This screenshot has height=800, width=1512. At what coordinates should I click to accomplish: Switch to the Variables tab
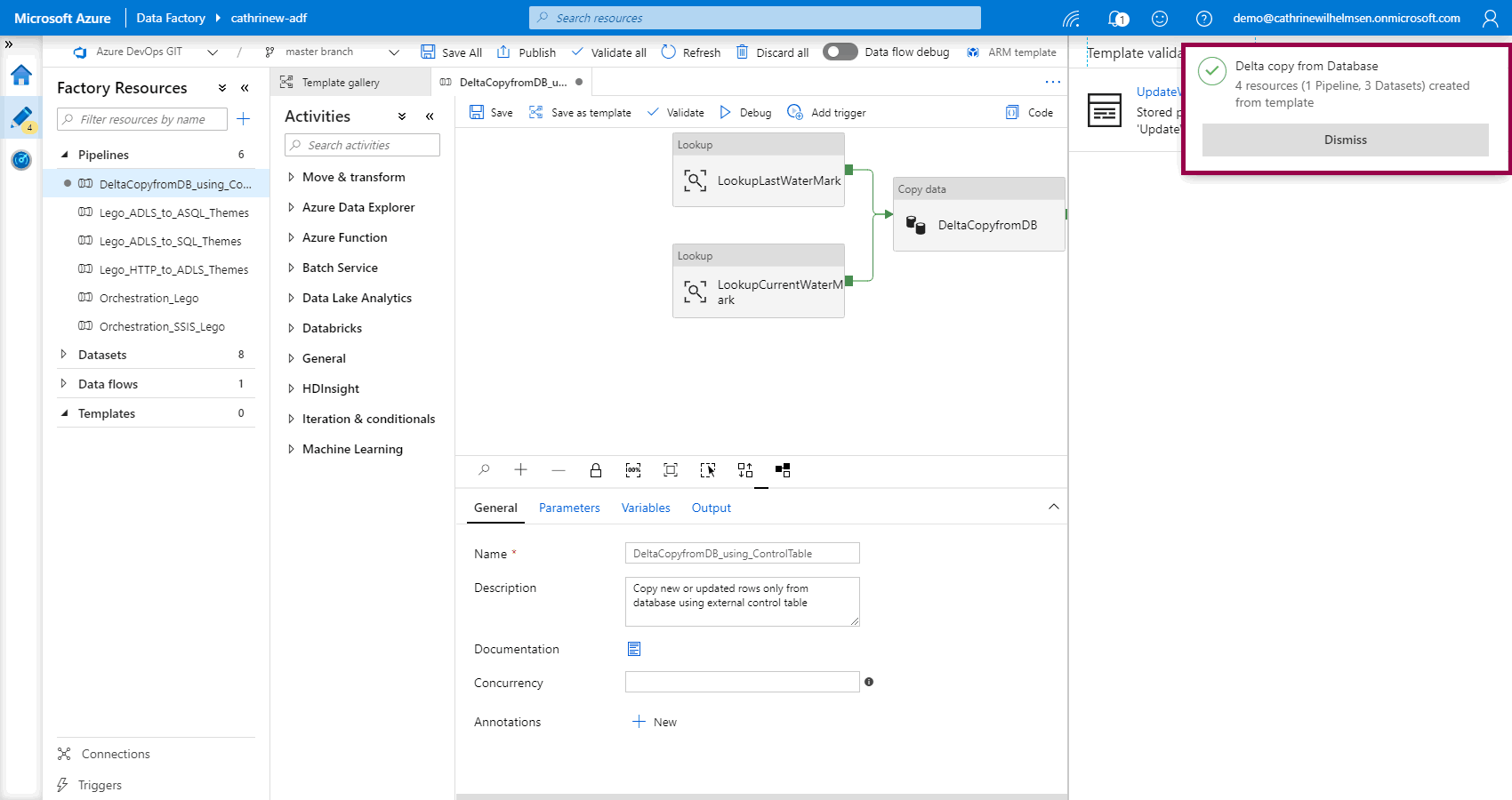646,508
